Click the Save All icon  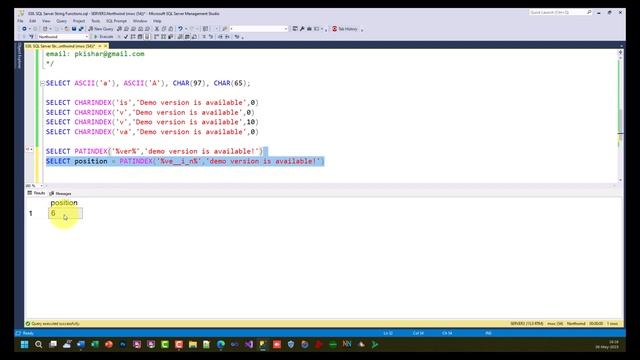pyautogui.click(x=81, y=29)
